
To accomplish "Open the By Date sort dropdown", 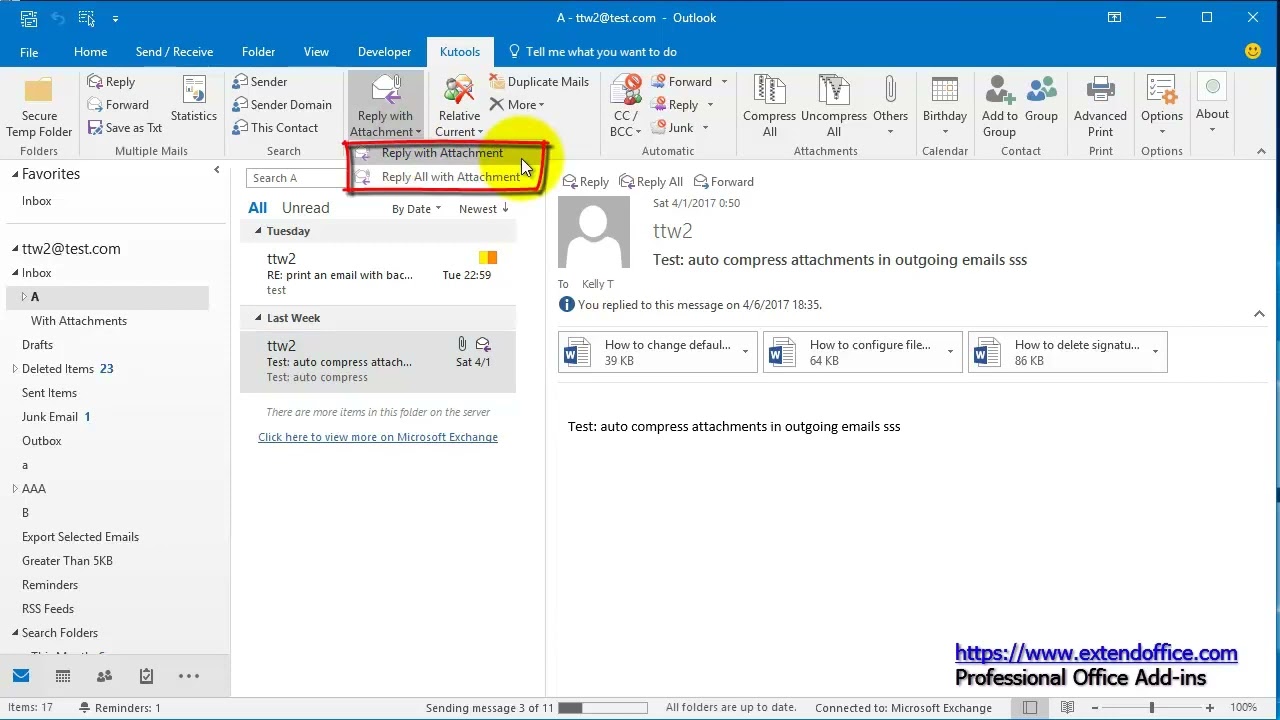I will pos(416,209).
